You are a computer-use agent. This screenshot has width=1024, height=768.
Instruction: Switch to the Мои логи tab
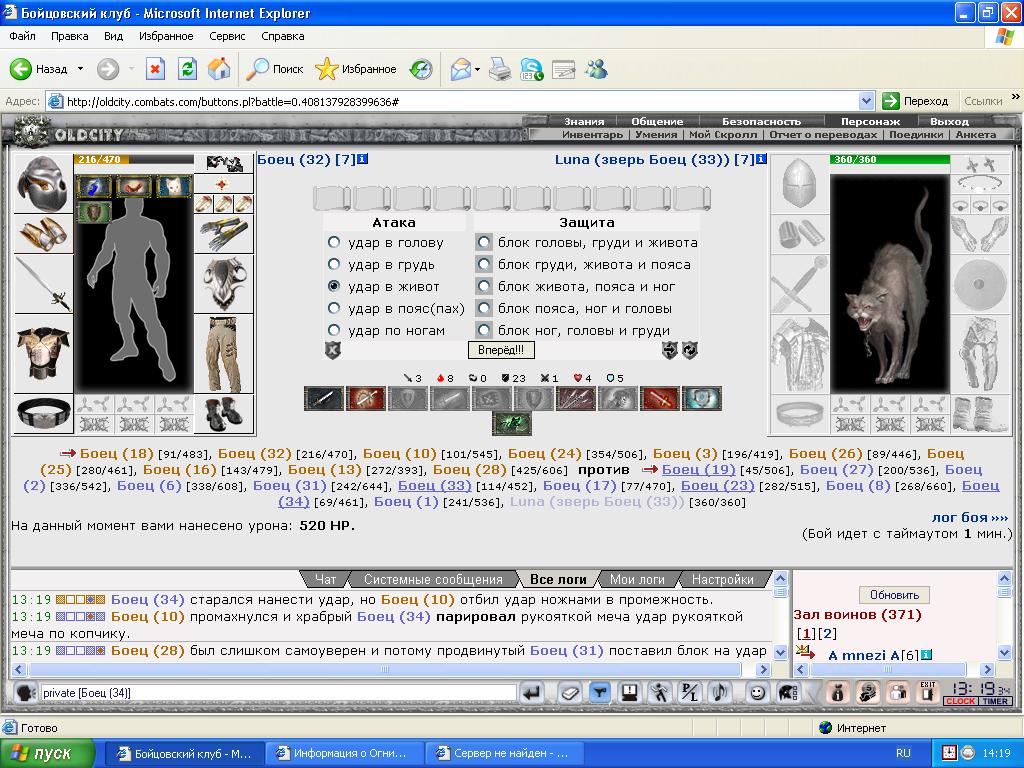637,579
